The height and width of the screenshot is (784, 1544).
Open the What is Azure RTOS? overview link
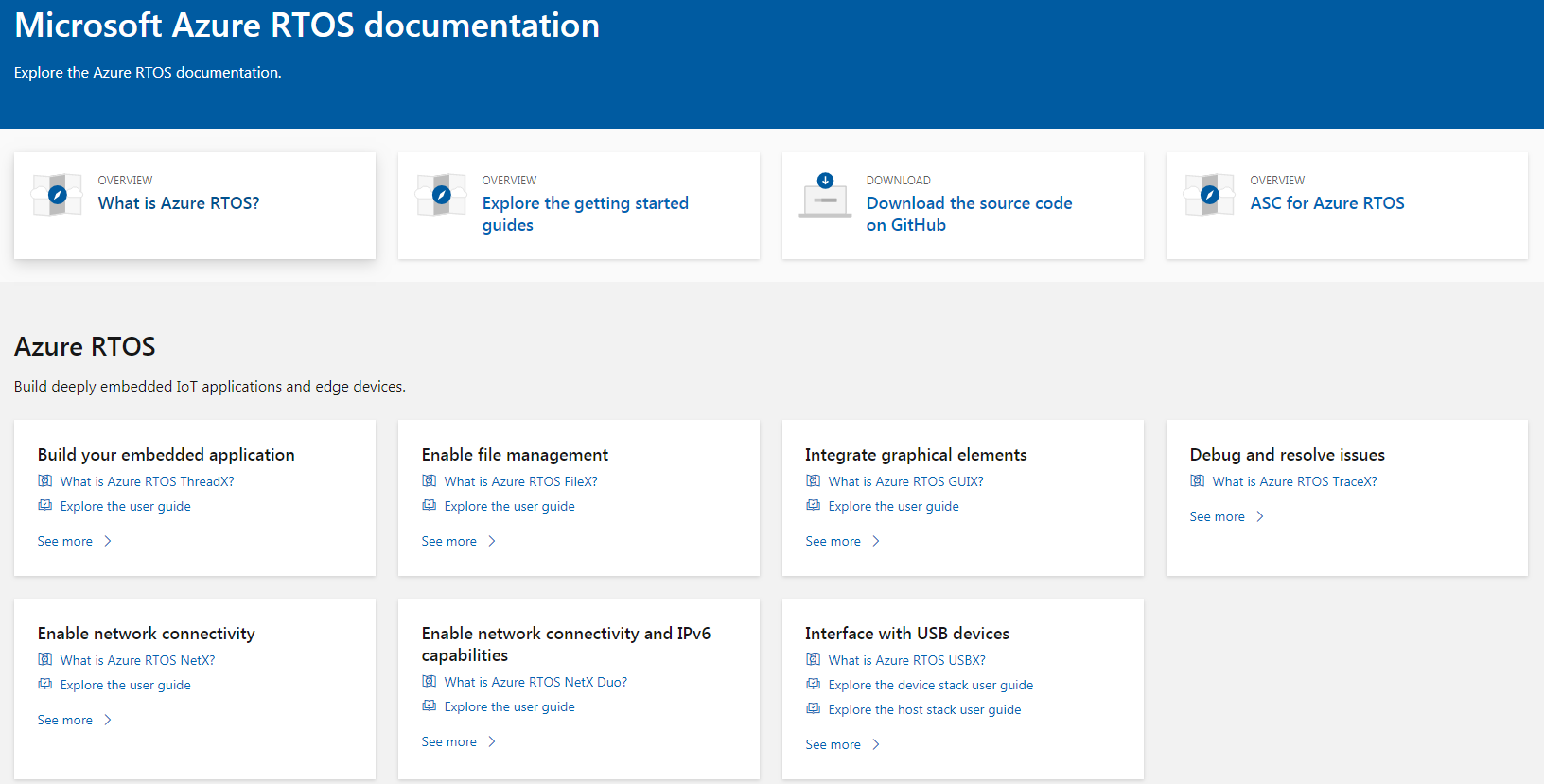click(x=179, y=203)
